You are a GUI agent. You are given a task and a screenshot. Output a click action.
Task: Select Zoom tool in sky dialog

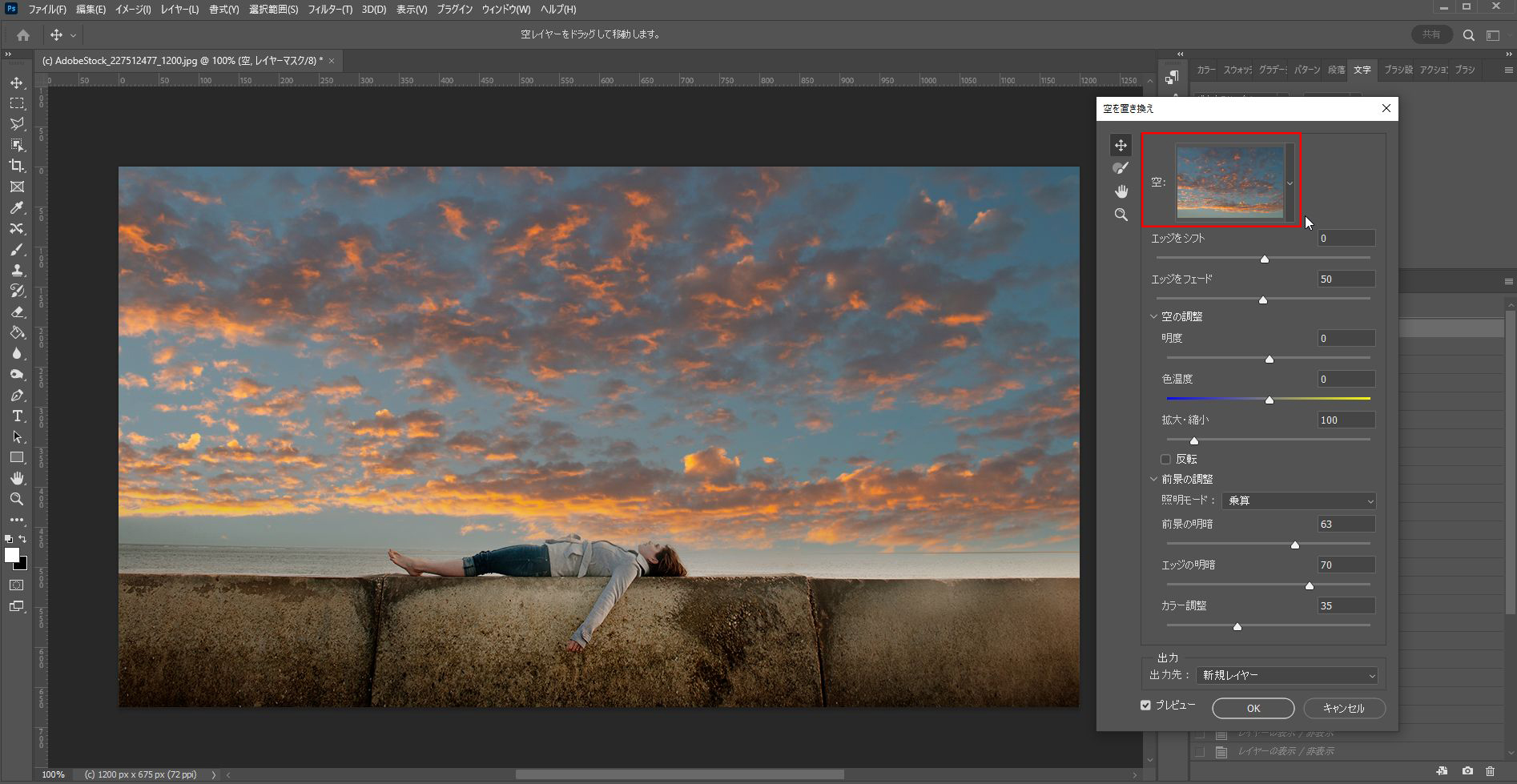[x=1121, y=215]
